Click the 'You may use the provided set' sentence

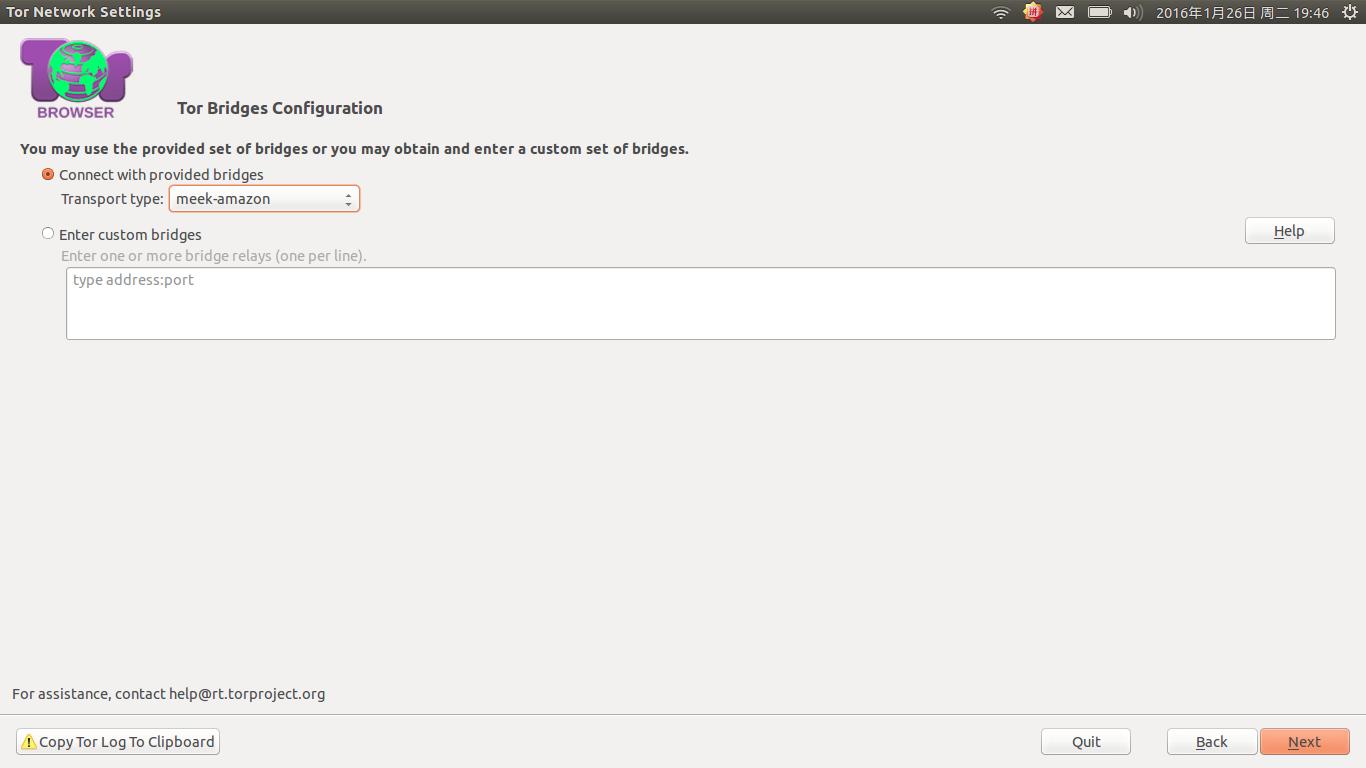[x=354, y=149]
